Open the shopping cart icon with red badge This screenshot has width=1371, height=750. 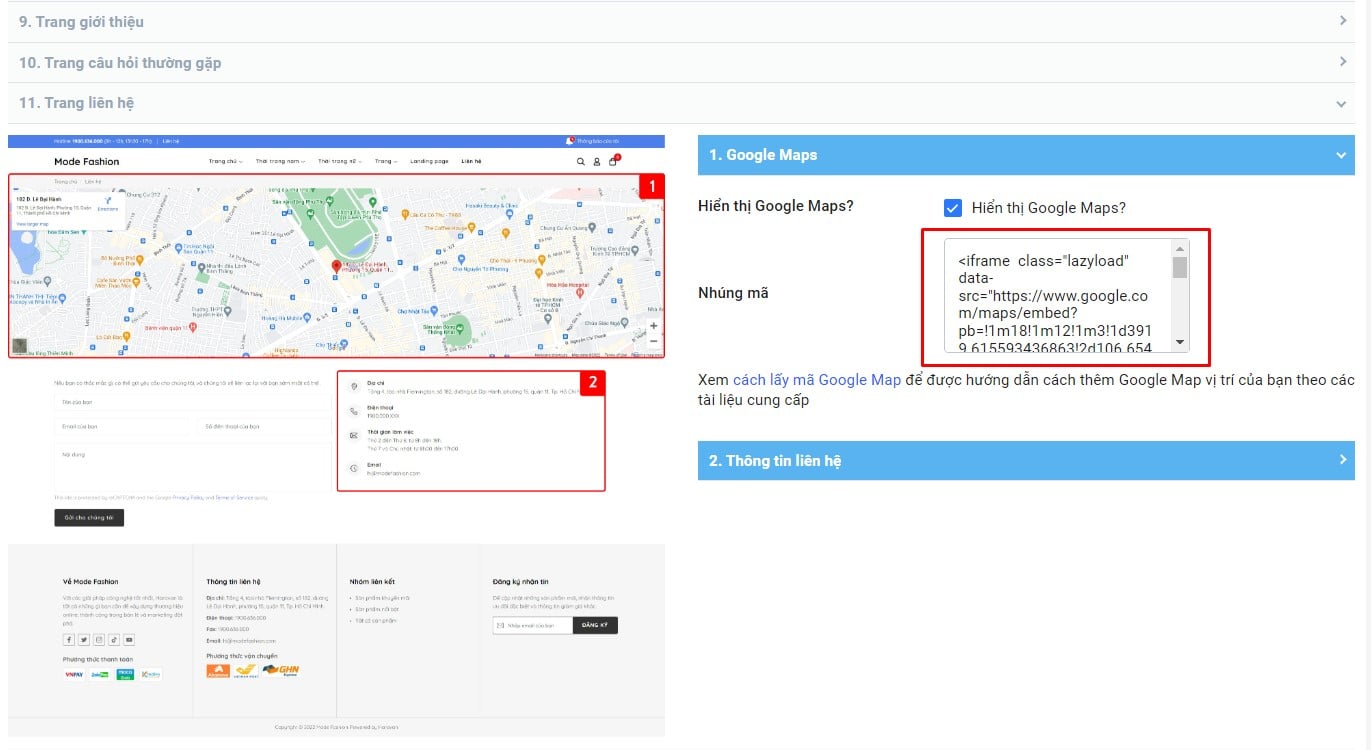613,161
